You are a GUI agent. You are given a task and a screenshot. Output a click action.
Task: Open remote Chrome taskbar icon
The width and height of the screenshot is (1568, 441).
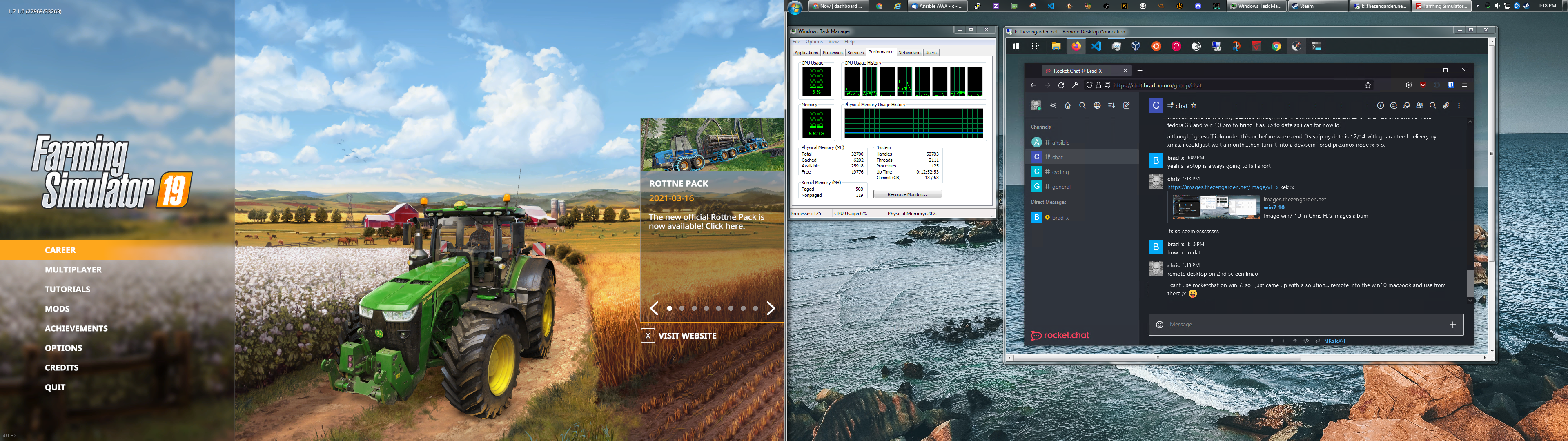pyautogui.click(x=1276, y=46)
